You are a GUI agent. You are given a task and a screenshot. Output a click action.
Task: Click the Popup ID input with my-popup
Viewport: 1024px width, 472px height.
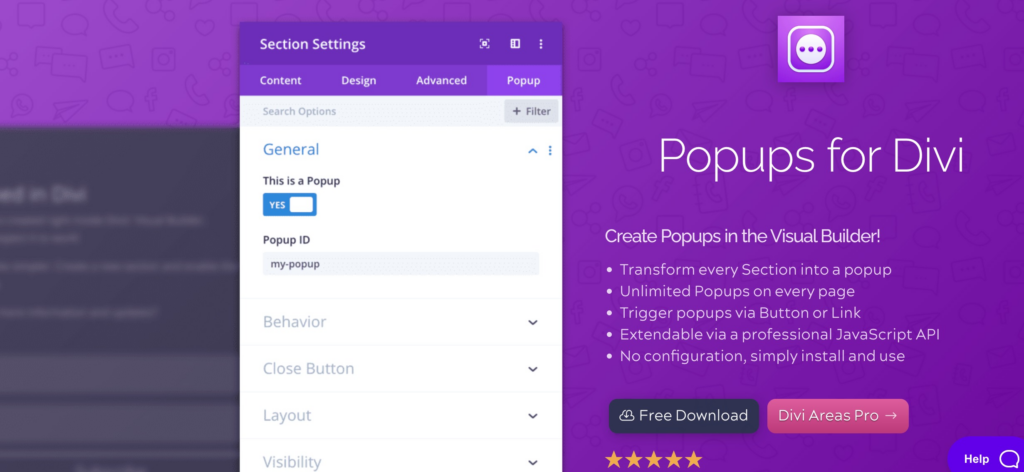pyautogui.click(x=401, y=264)
